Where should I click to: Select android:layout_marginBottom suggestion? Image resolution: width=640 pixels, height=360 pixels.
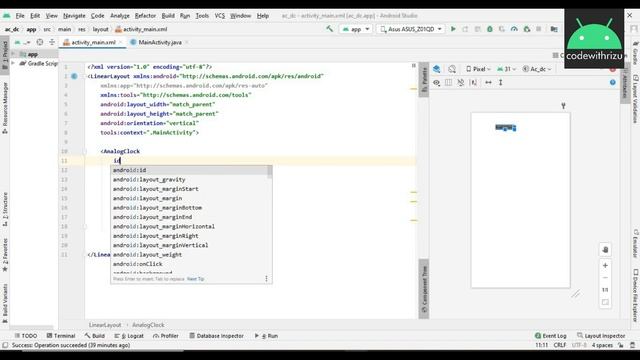click(189, 207)
